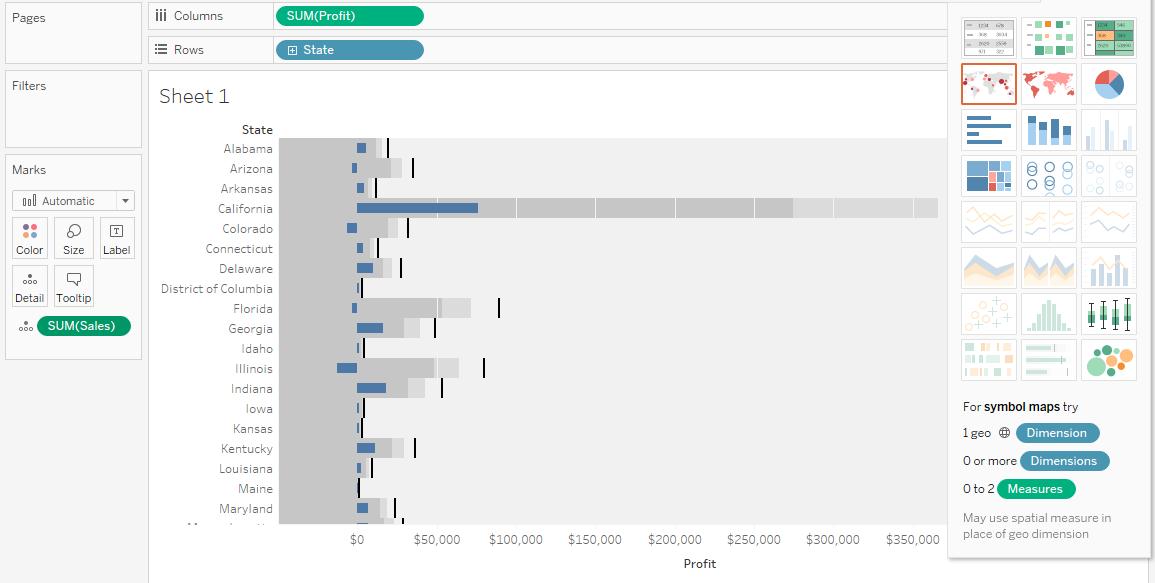Select the SUM(Sales) pill in the Marks card
Screen dimensions: 1155x583
pos(84,326)
